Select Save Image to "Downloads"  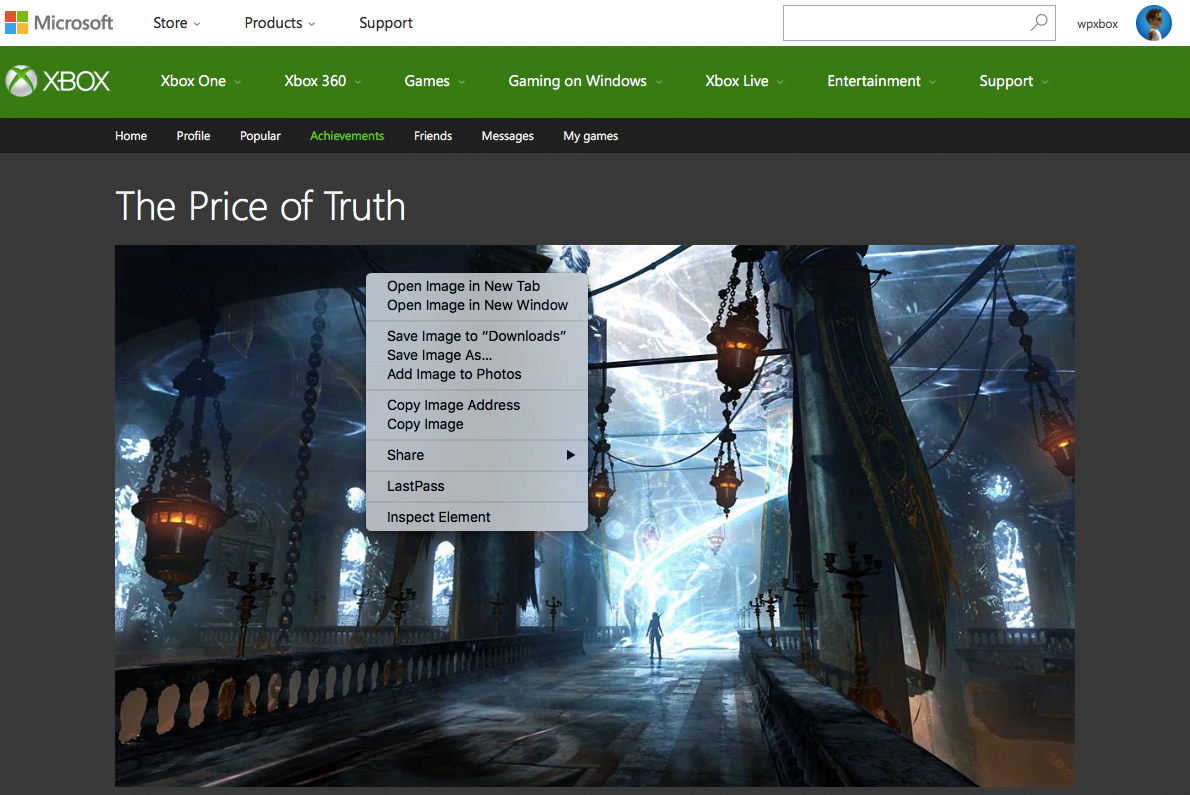(x=477, y=336)
